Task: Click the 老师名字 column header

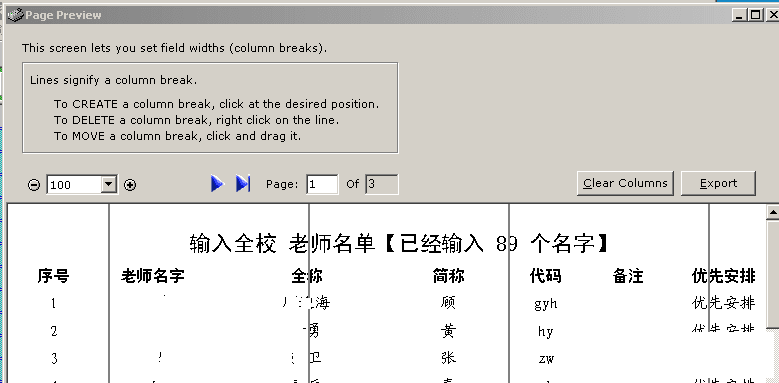Action: [153, 276]
